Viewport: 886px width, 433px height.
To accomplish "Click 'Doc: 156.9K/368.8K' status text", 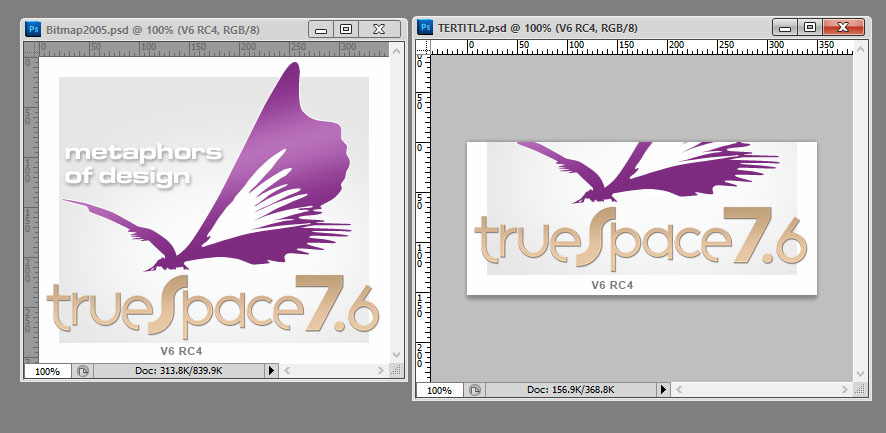I will (x=571, y=389).
